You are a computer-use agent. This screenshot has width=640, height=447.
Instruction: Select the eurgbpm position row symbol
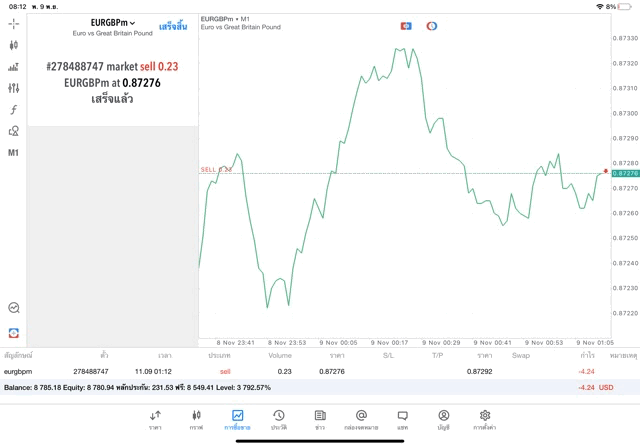[x=18, y=371]
